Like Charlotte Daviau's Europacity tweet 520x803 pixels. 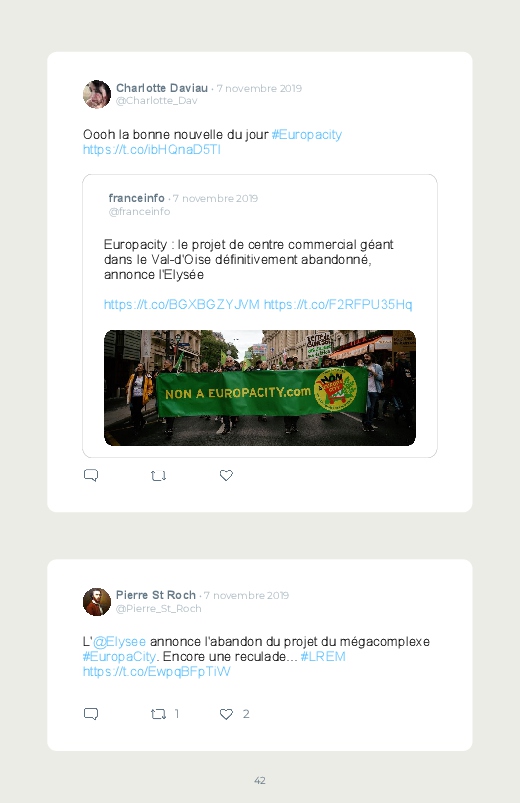[x=226, y=475]
